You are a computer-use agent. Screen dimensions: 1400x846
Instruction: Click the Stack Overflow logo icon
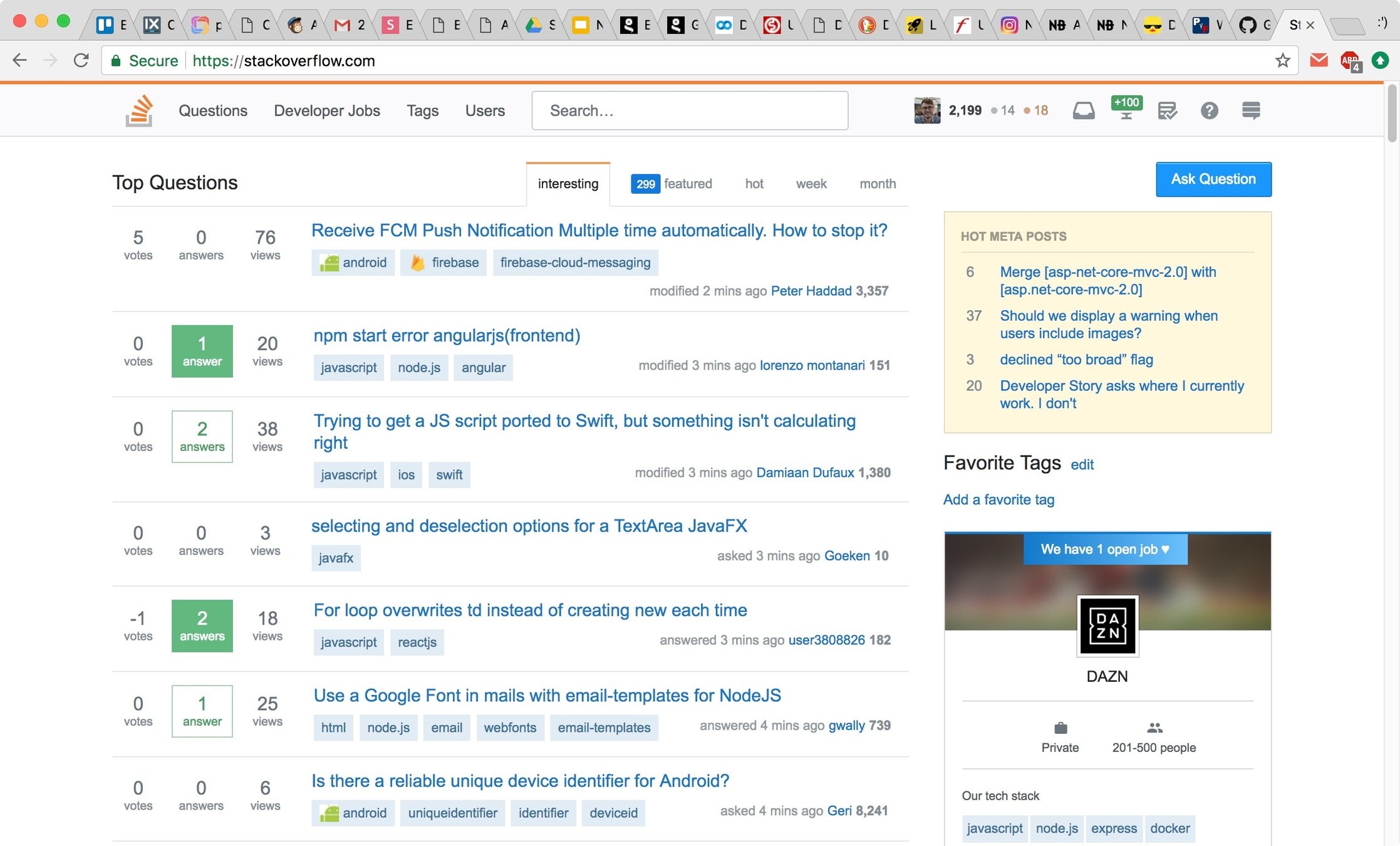[139, 111]
